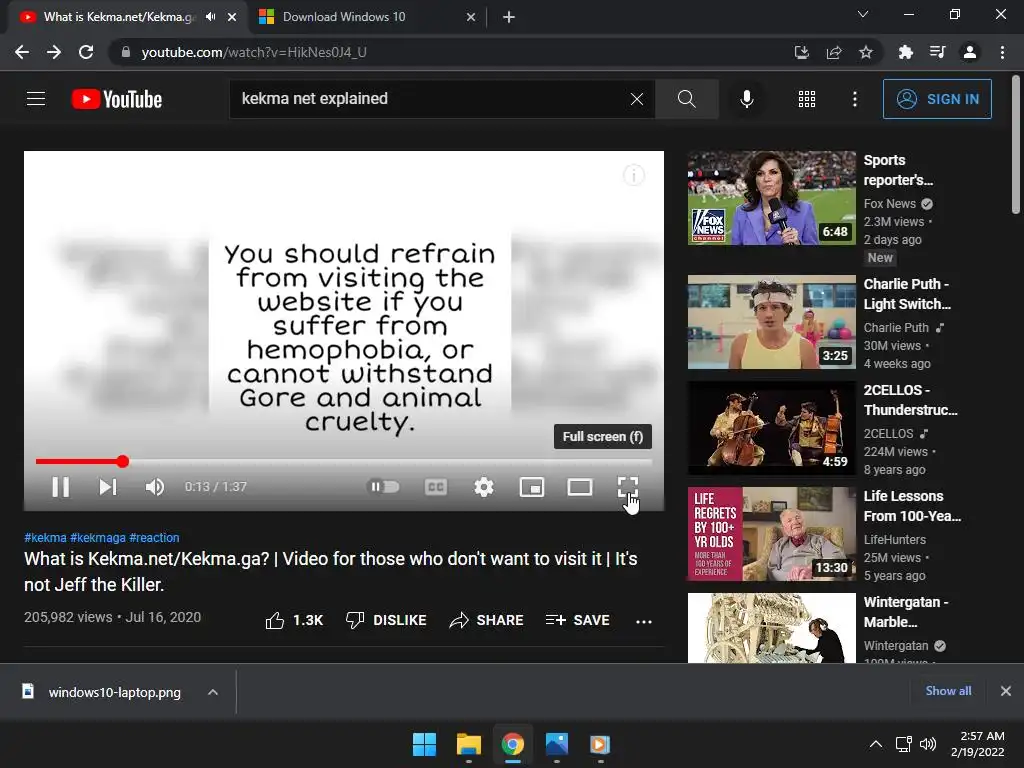Open the YouTube guide hamburger menu
1024x768 pixels.
(x=36, y=99)
